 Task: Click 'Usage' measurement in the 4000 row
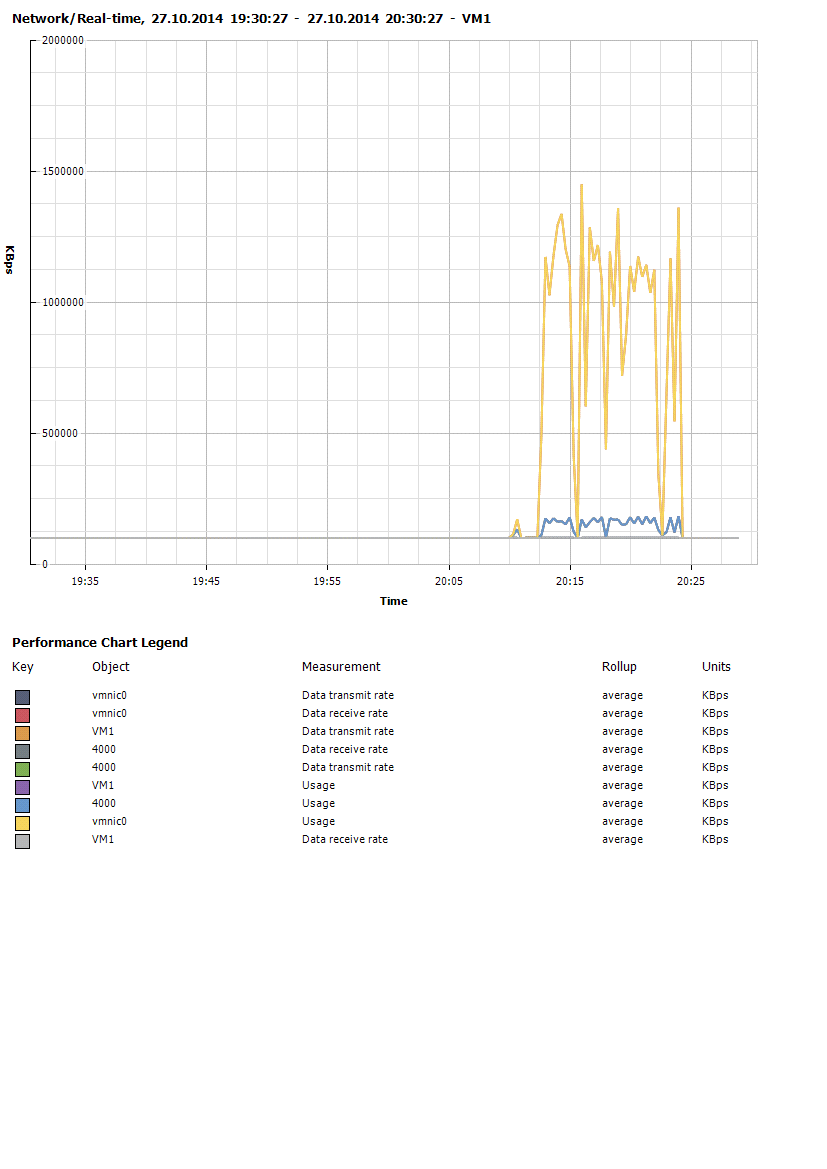coord(318,803)
